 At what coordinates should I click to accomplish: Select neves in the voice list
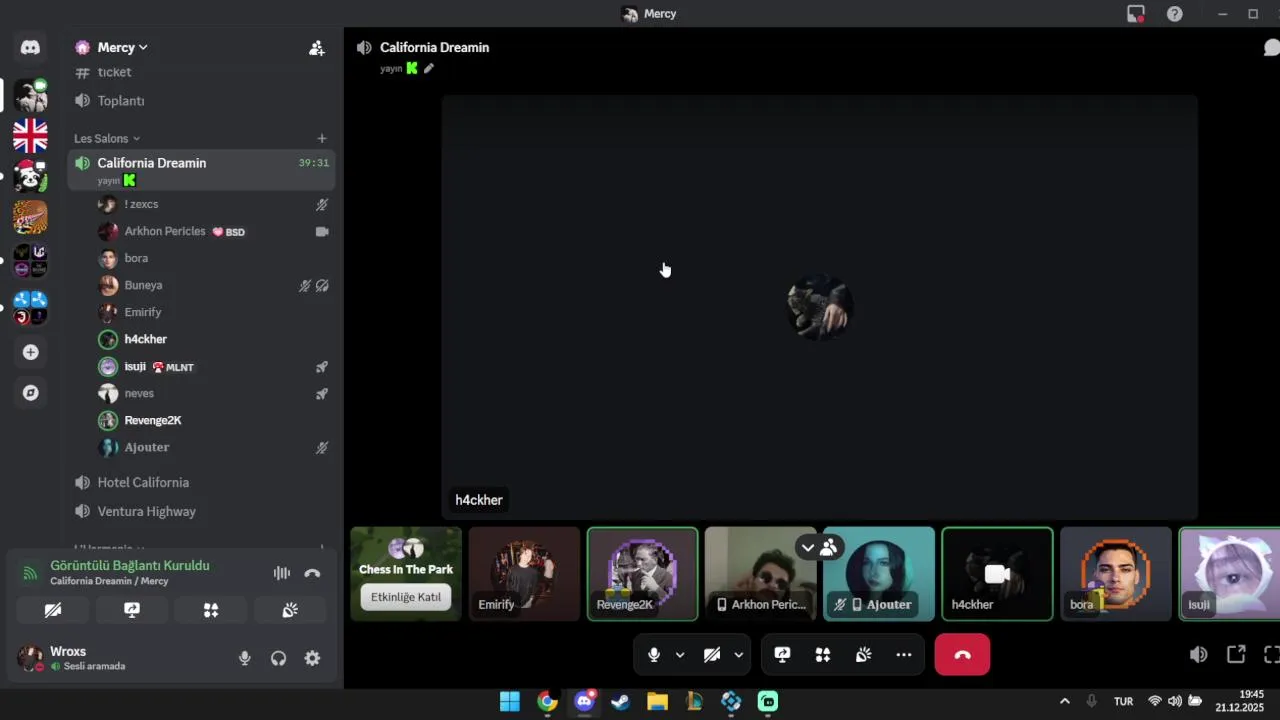click(x=214, y=393)
